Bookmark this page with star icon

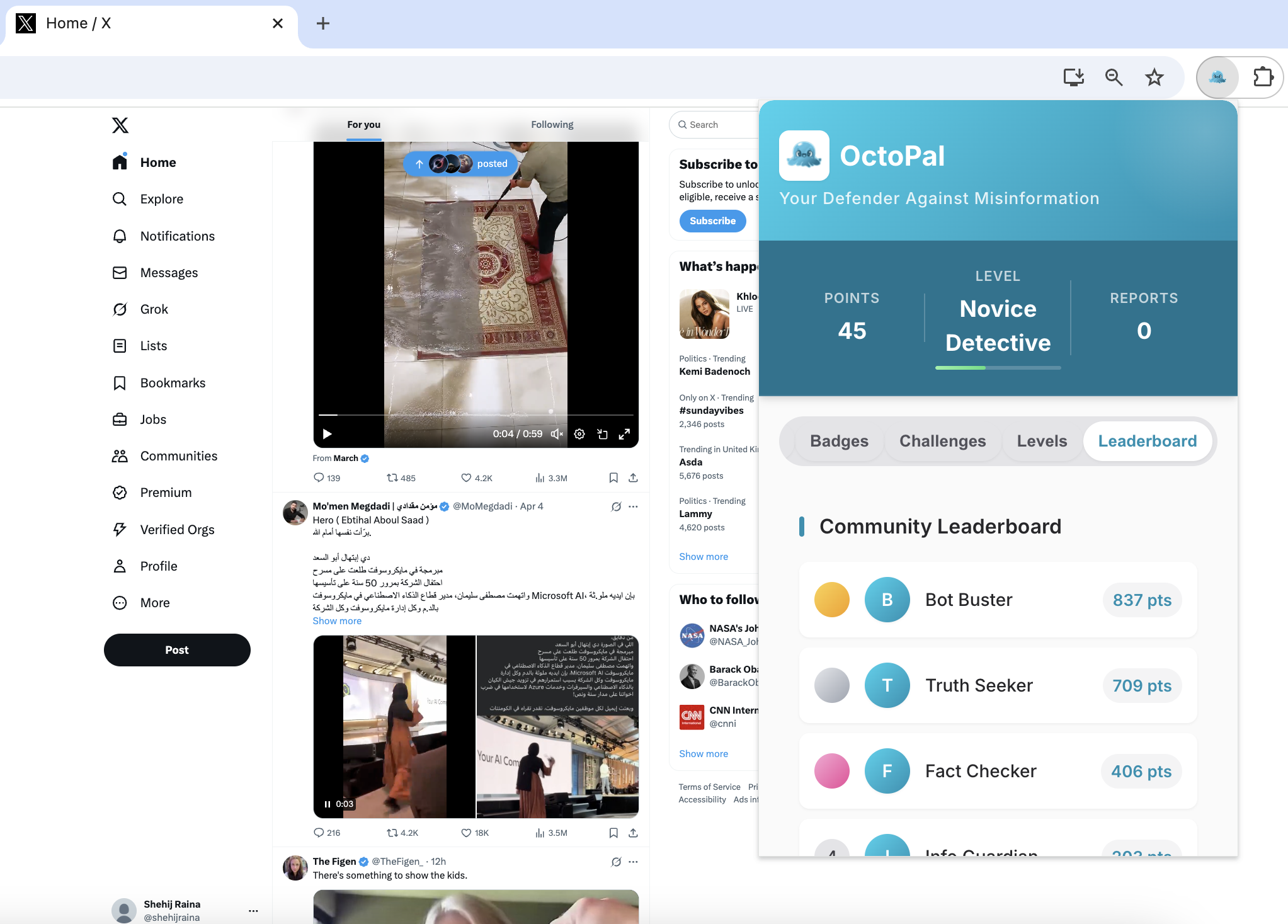(1154, 77)
